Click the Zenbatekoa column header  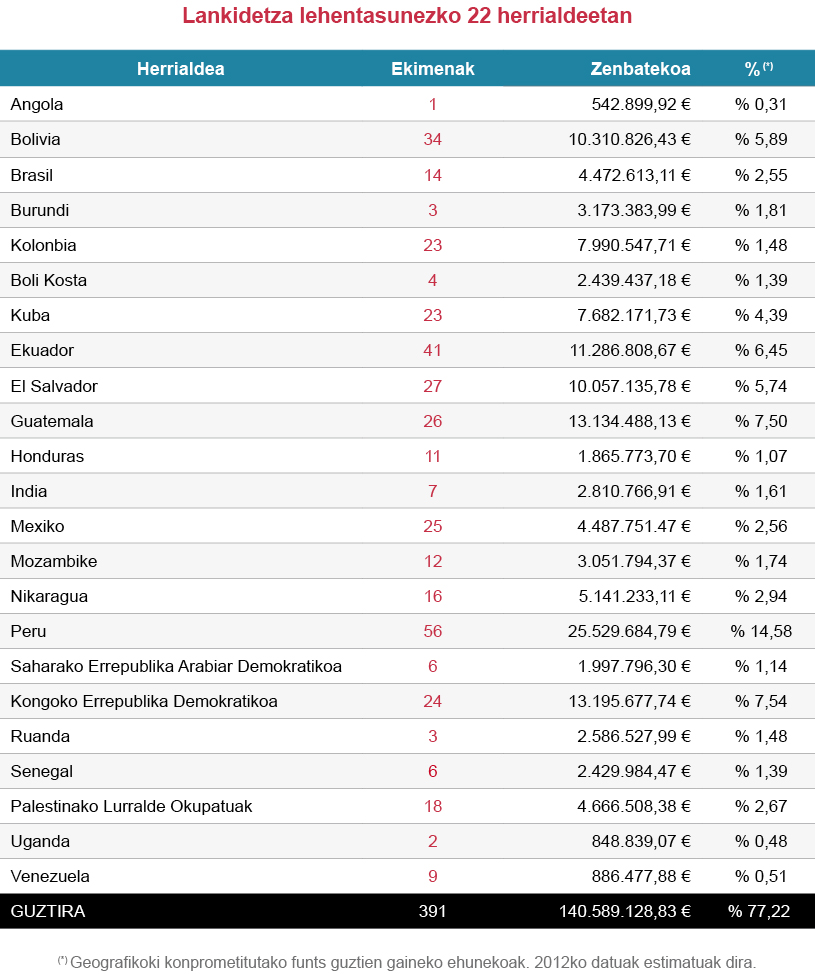(640, 69)
